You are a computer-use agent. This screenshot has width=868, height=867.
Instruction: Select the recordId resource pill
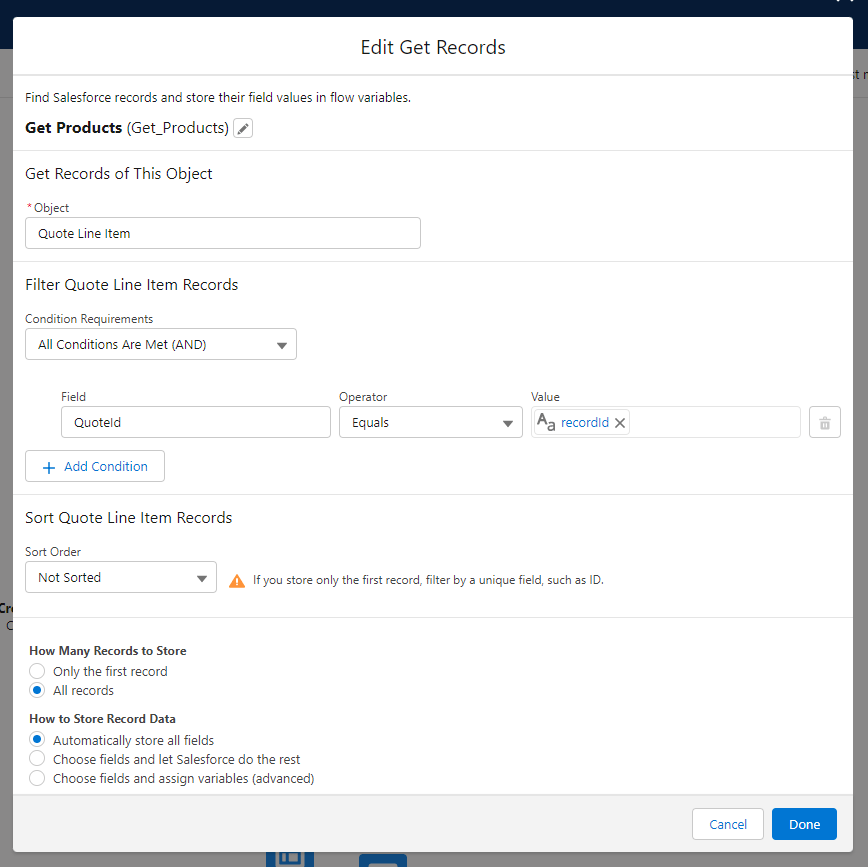click(584, 423)
